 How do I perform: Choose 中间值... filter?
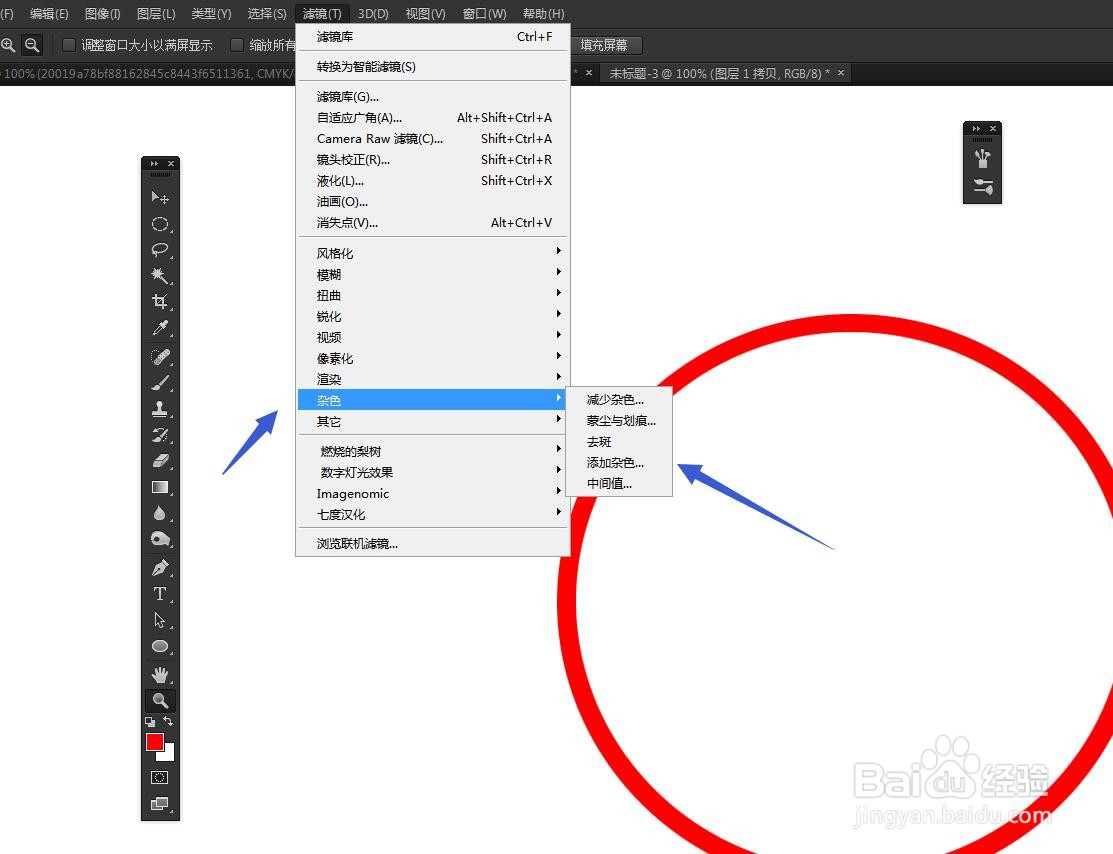618,483
